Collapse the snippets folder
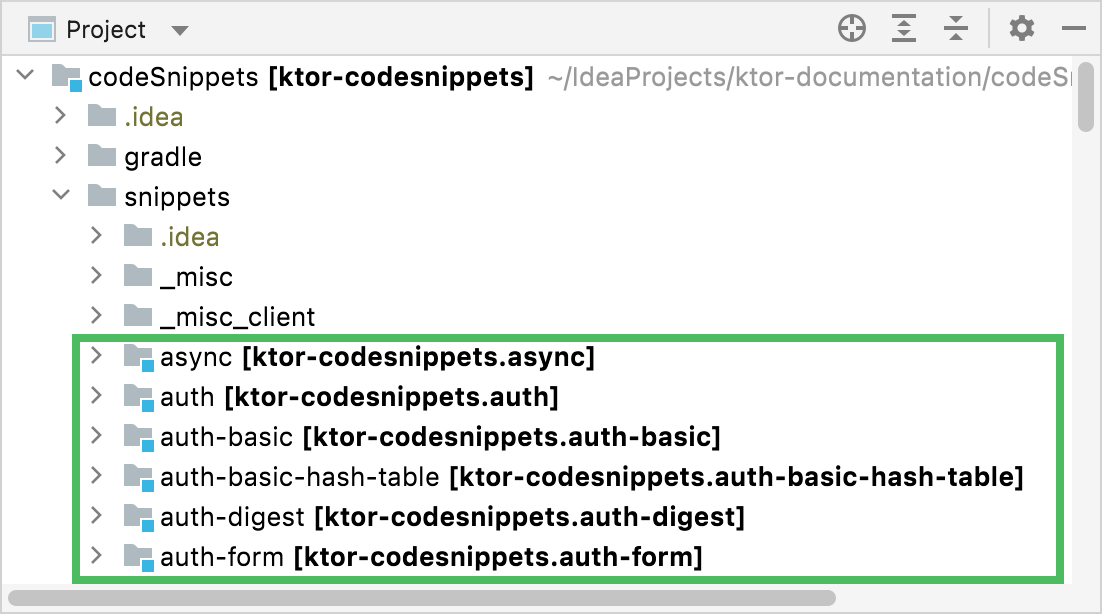 coord(61,195)
